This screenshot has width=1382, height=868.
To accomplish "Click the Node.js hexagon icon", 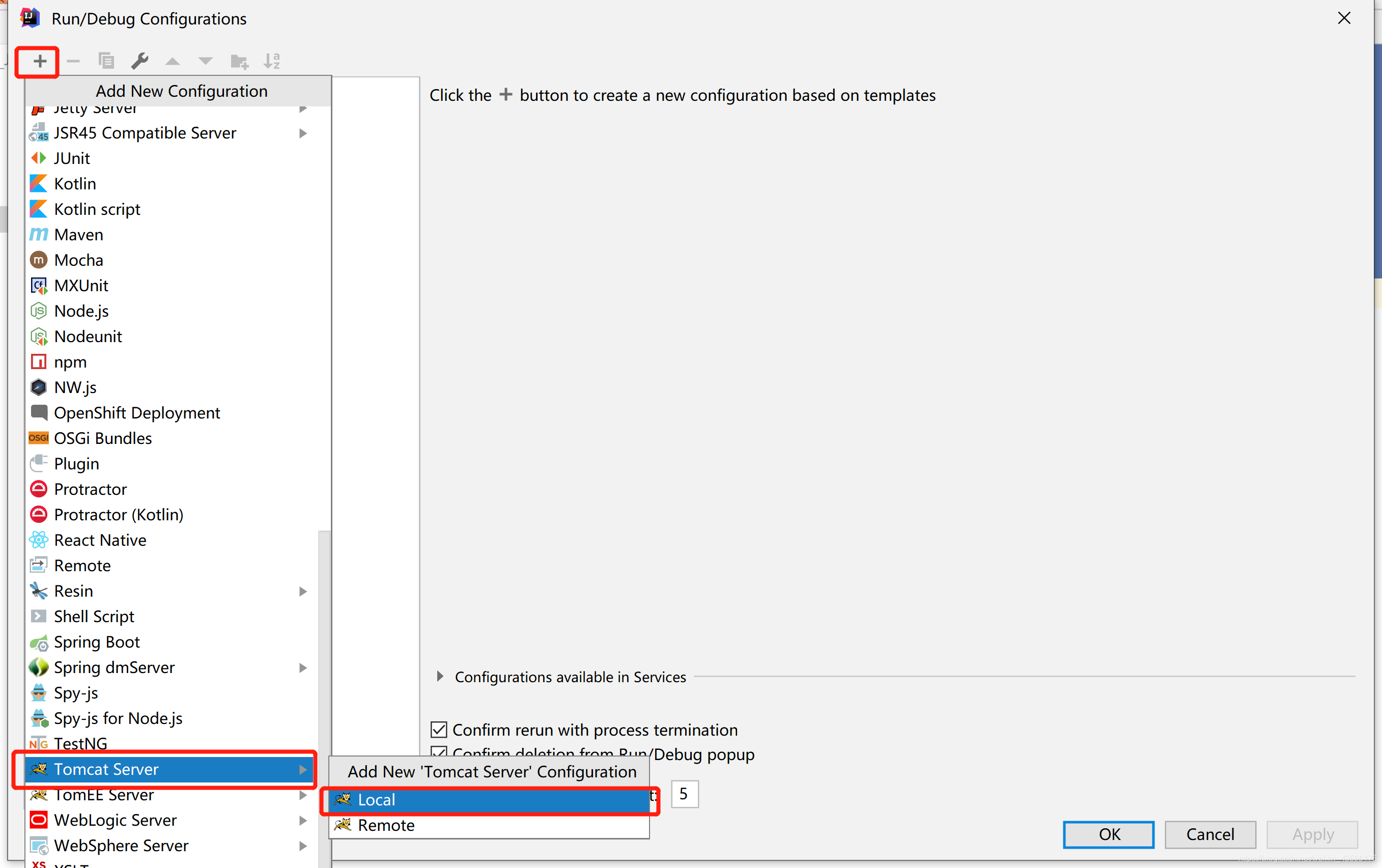I will (39, 311).
